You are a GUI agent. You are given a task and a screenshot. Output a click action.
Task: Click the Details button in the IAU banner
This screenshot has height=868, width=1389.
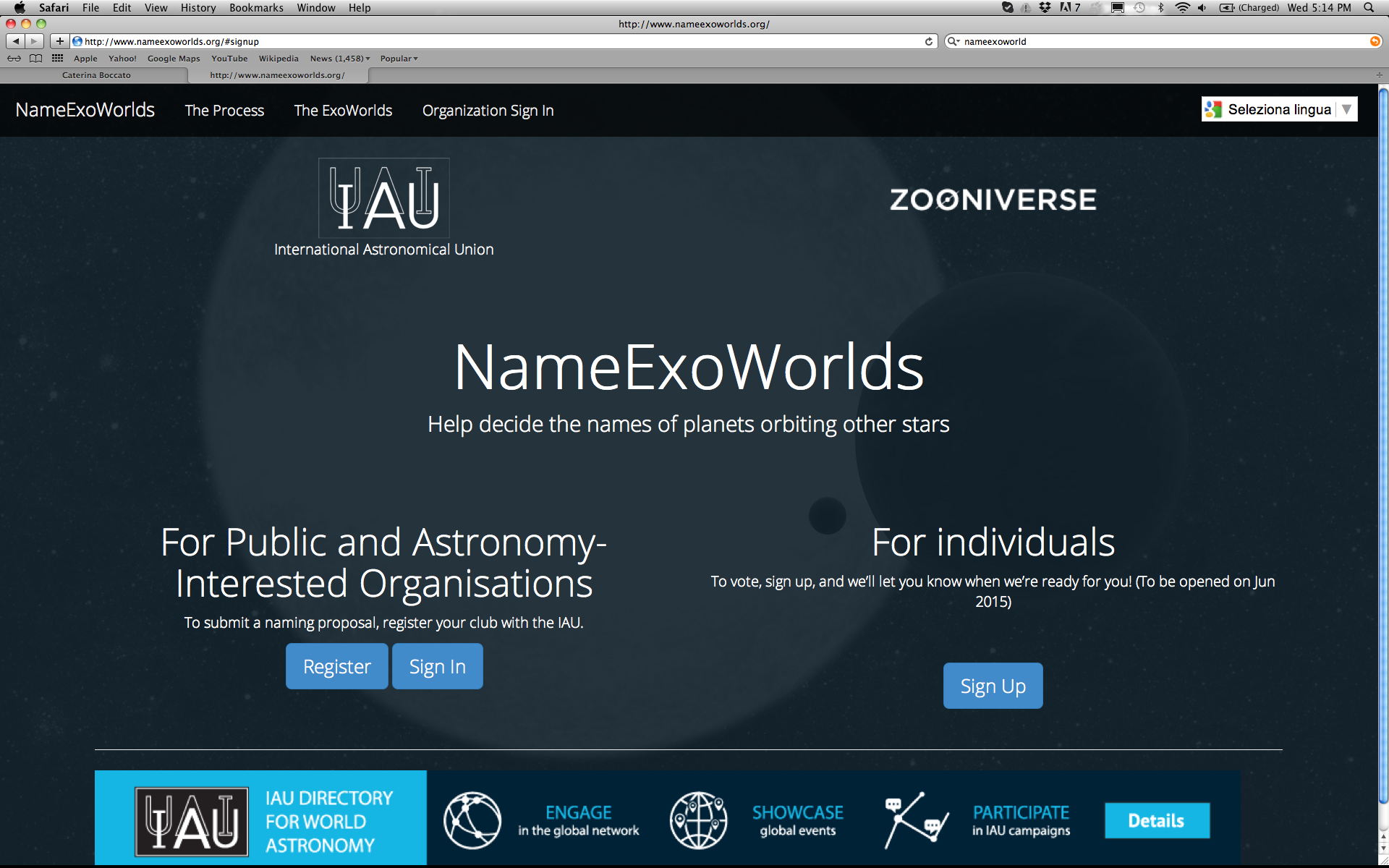click(1156, 820)
